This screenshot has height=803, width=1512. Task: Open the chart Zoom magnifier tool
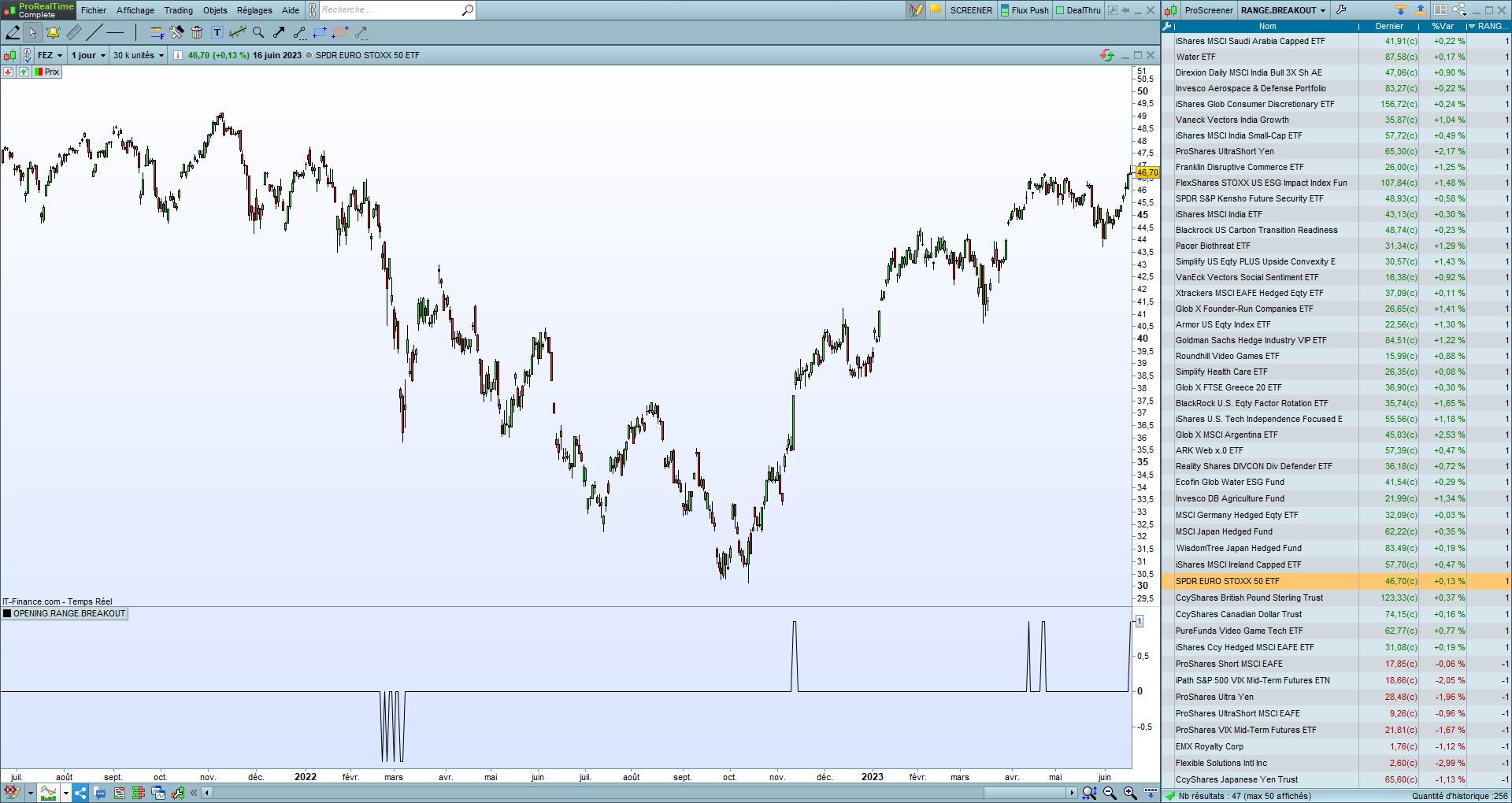coord(258,32)
